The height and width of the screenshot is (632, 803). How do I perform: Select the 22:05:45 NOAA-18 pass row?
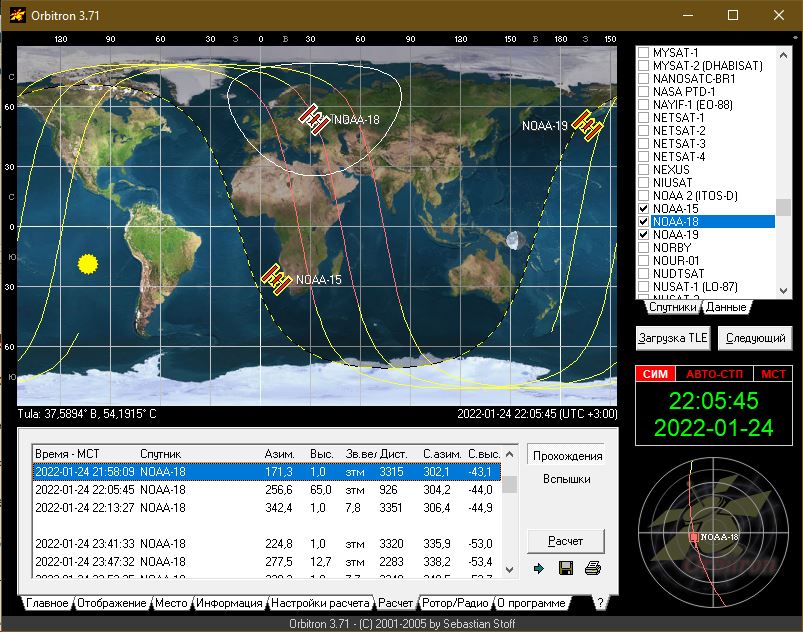tap(267, 490)
